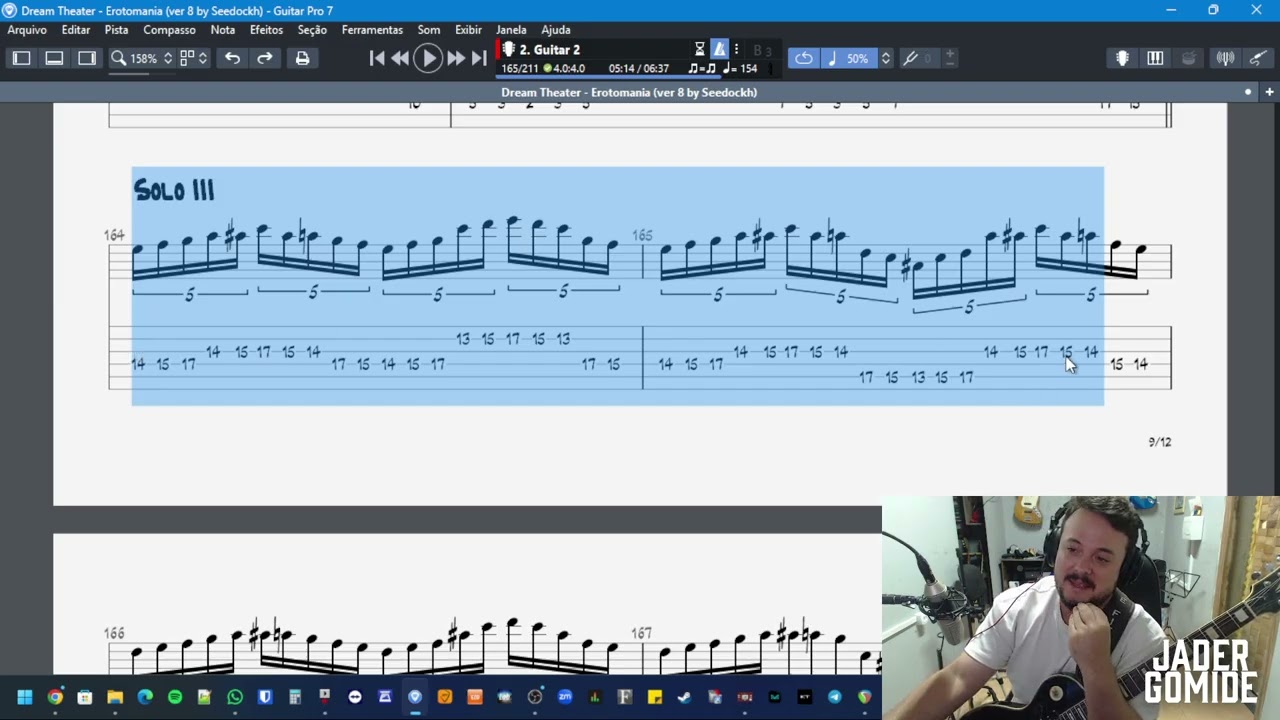Click bar number 164 in the score
This screenshot has width=1280, height=720.
click(x=114, y=235)
